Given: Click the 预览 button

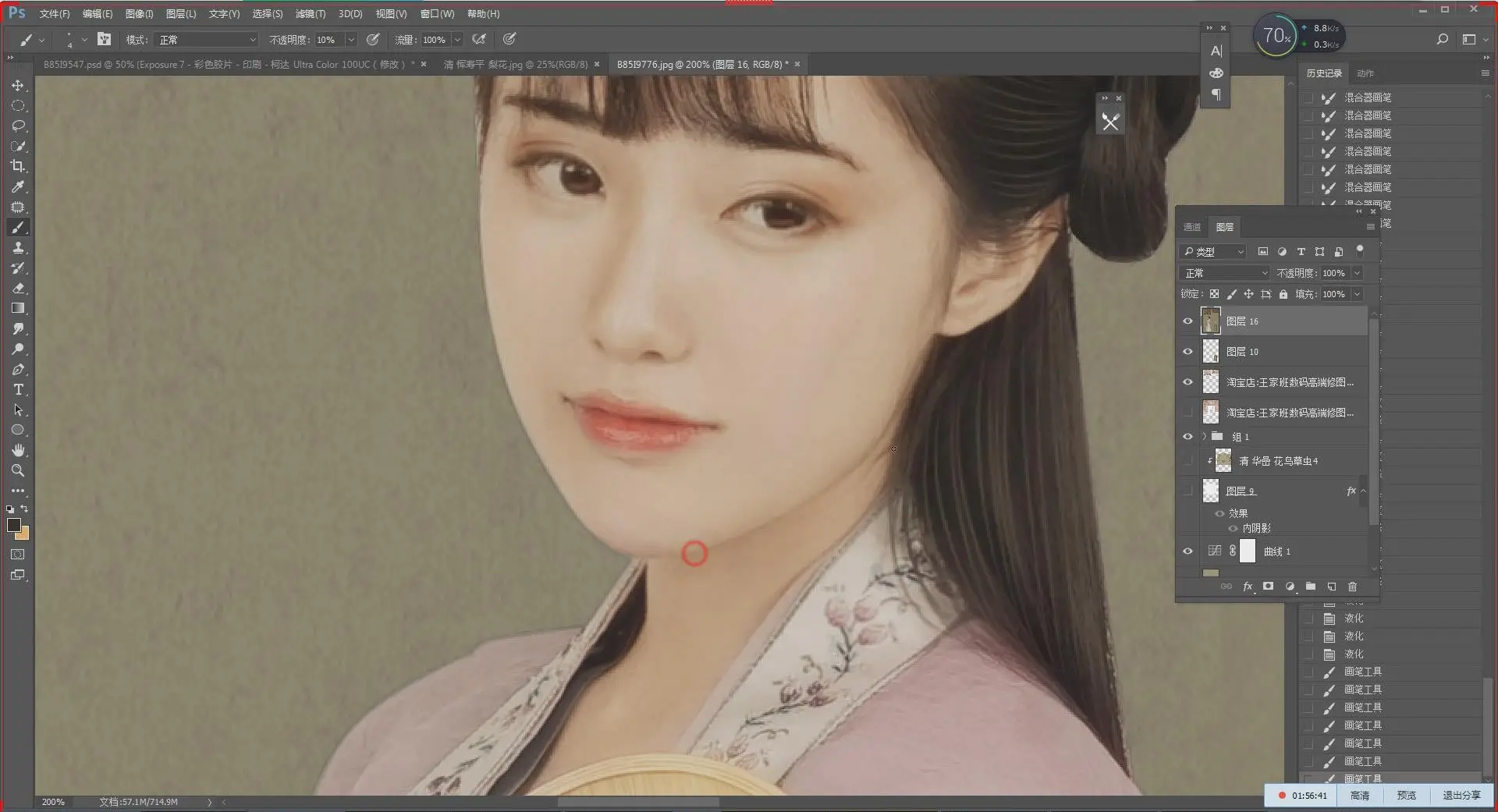Looking at the screenshot, I should 1407,796.
